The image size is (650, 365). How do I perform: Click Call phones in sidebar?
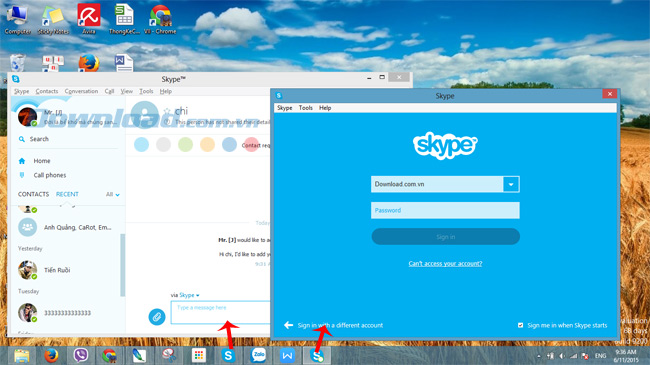coord(50,175)
